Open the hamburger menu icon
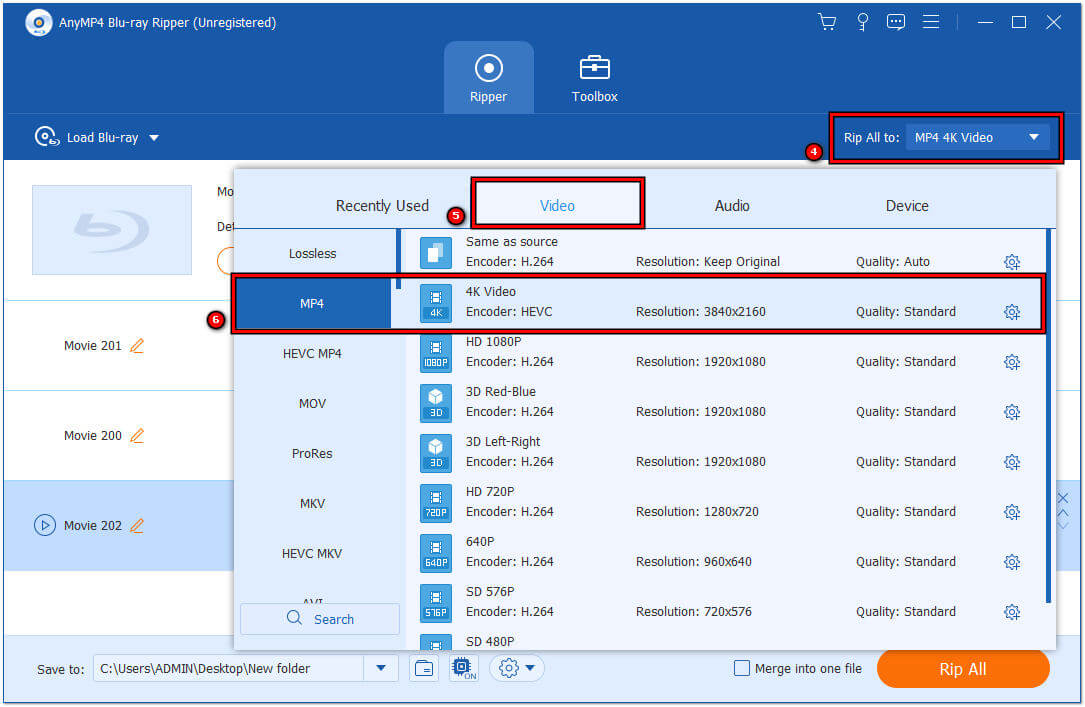The image size is (1085, 707). click(x=931, y=22)
